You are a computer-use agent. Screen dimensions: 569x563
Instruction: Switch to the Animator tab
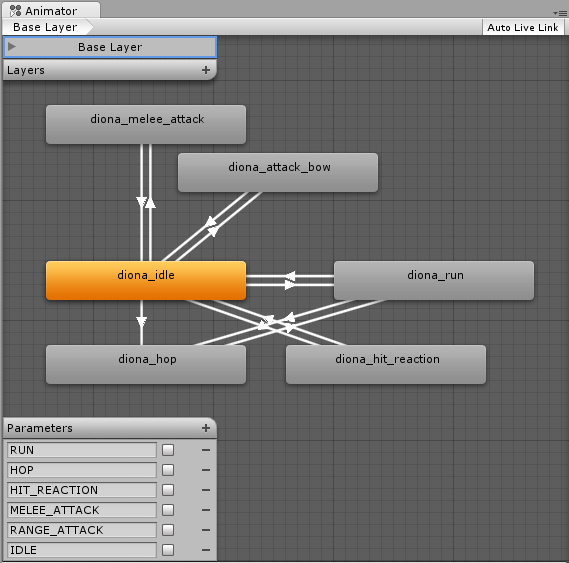tap(51, 10)
